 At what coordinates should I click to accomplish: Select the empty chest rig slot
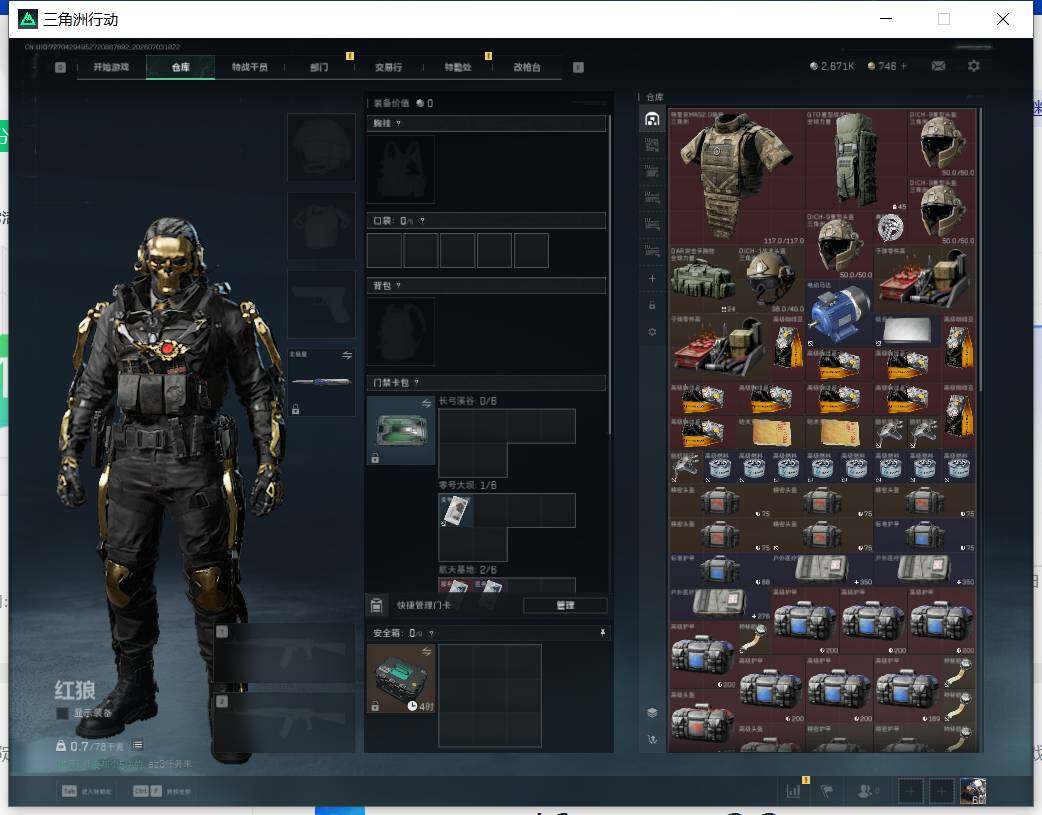[x=401, y=169]
